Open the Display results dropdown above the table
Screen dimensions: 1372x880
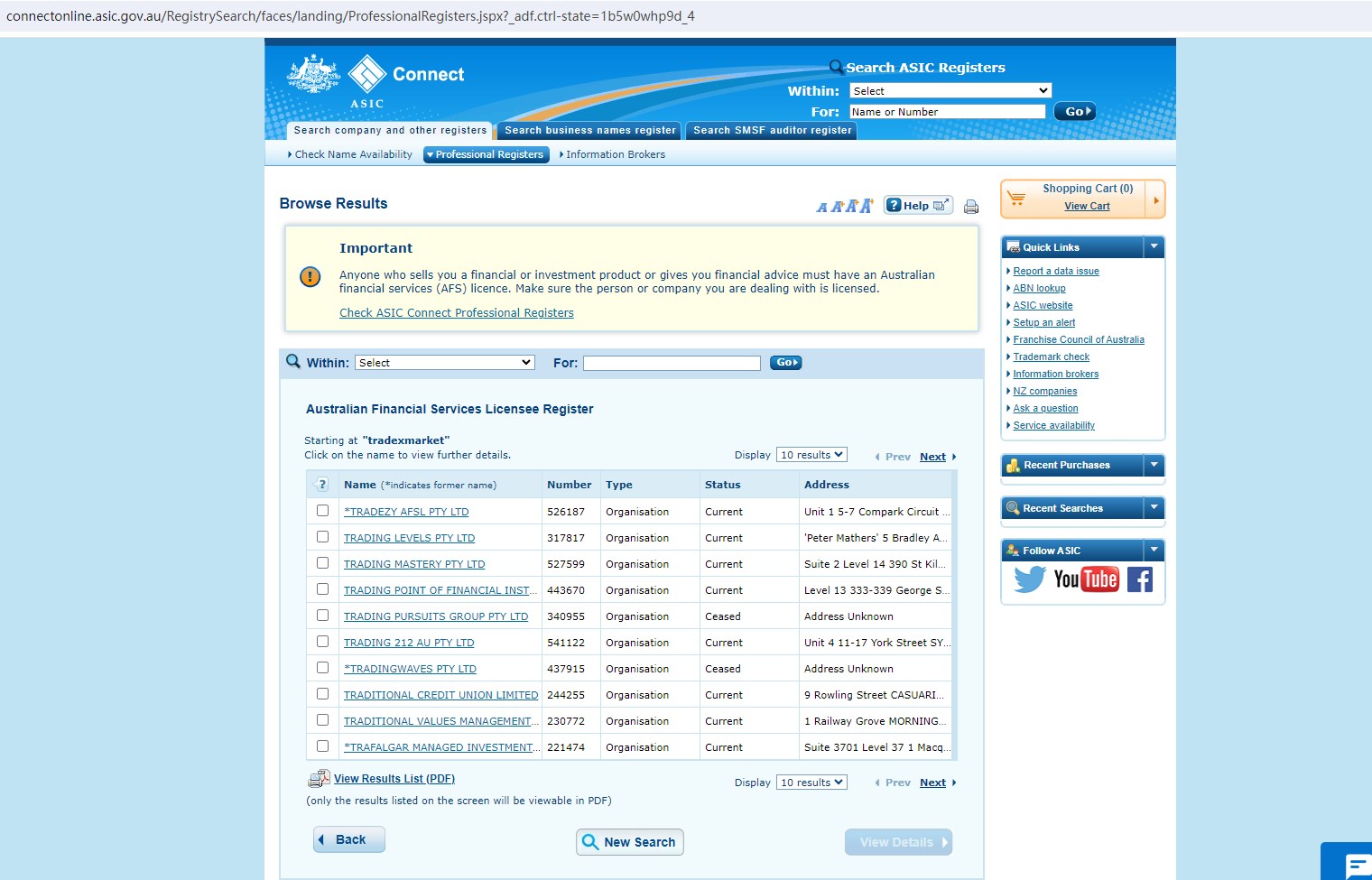(x=811, y=455)
